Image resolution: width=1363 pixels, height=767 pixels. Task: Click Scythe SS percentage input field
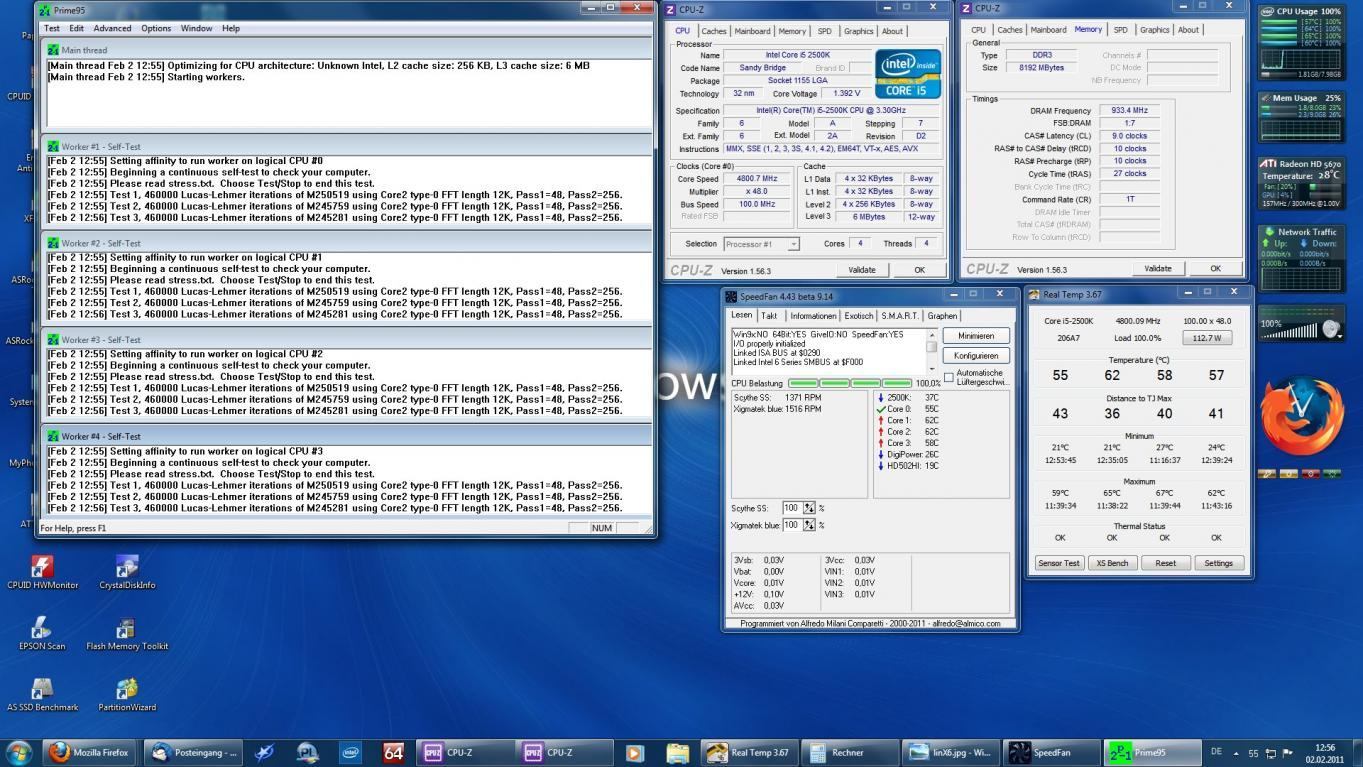(791, 508)
